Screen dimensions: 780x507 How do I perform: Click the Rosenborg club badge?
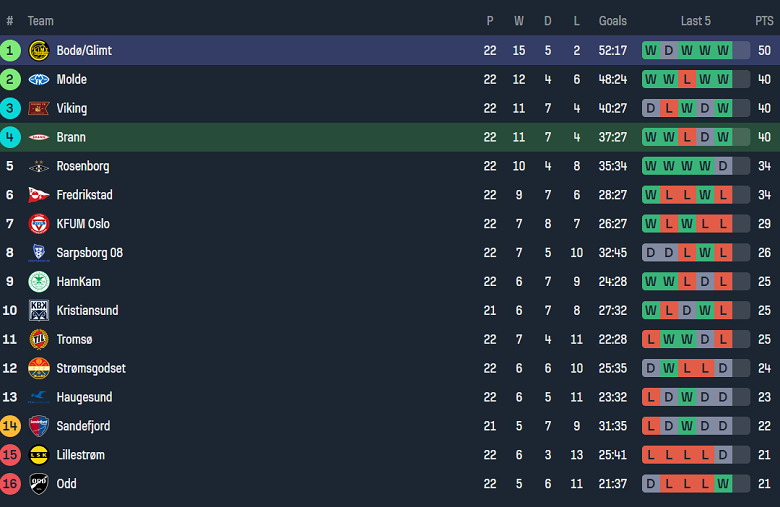coord(39,166)
